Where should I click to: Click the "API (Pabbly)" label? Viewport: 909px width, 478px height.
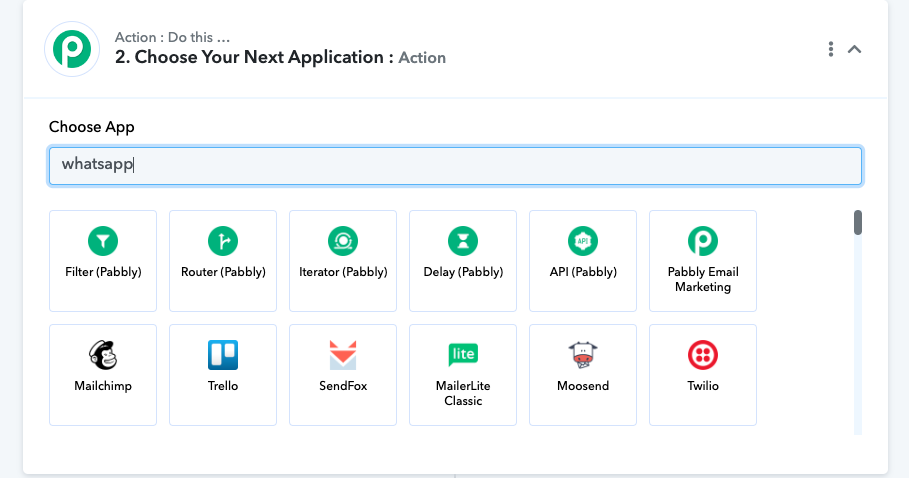[x=583, y=272]
